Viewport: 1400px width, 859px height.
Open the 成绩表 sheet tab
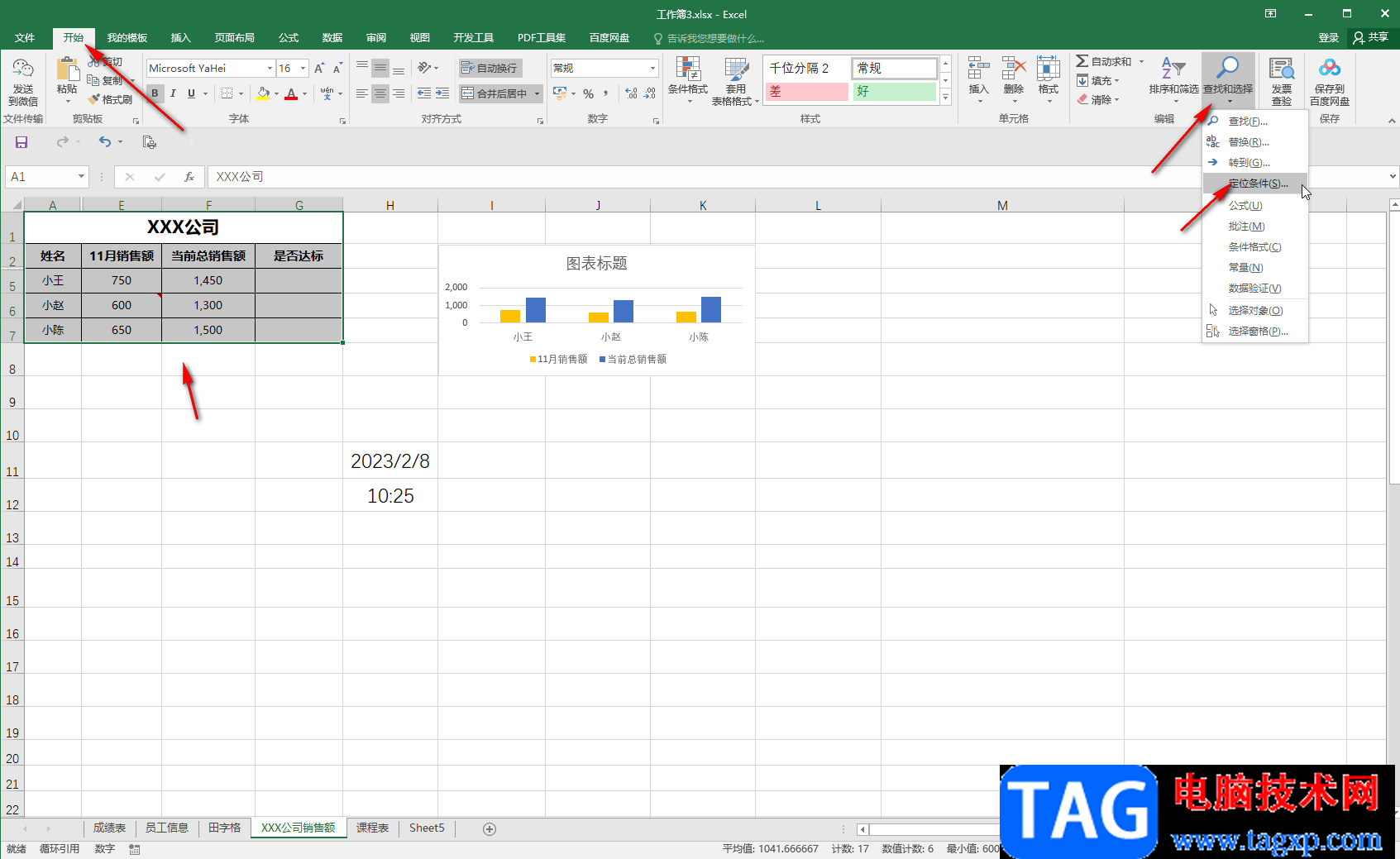[109, 828]
